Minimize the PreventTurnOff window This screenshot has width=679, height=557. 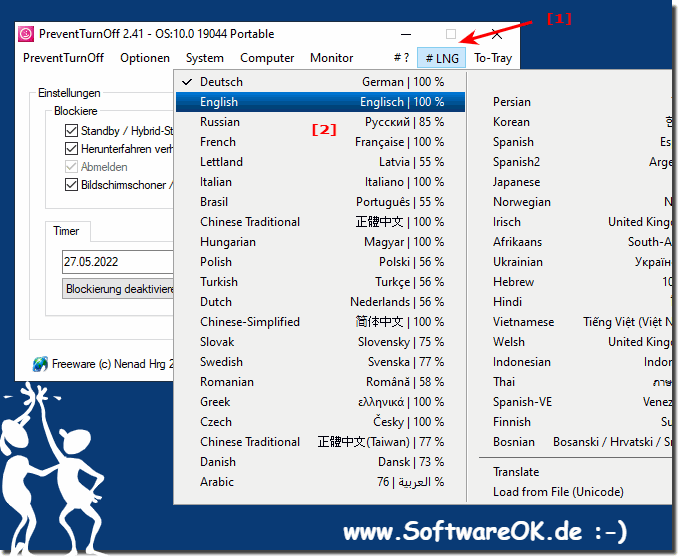[x=406, y=34]
